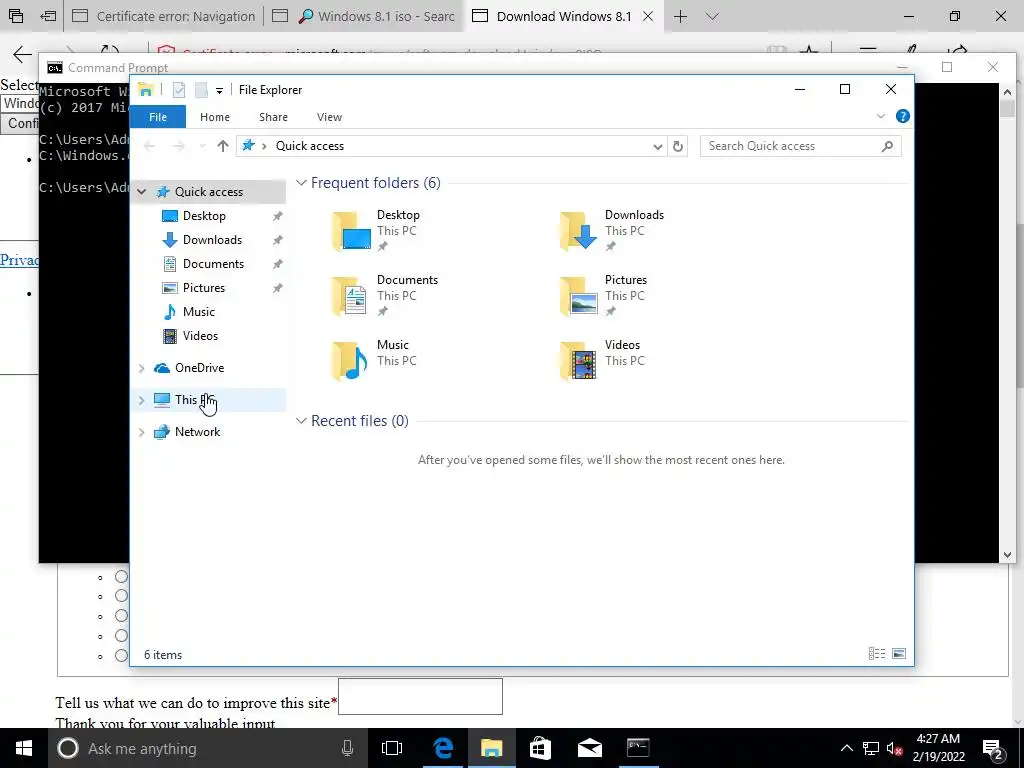Open a new Edge browser tab
The height and width of the screenshot is (768, 1024).
680,16
